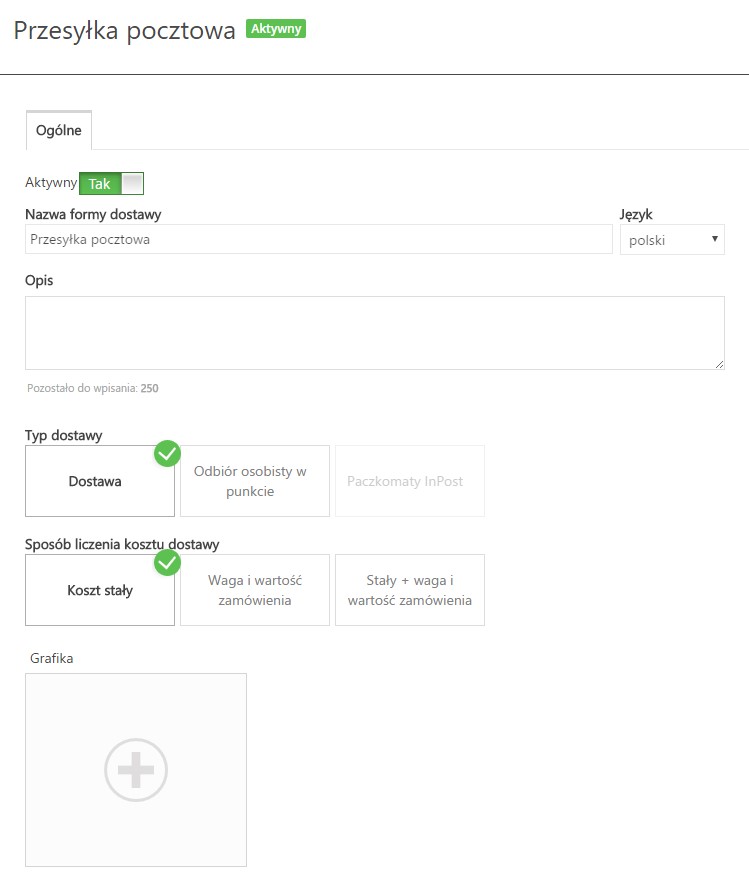Switch to the Ogólne tab

59,130
